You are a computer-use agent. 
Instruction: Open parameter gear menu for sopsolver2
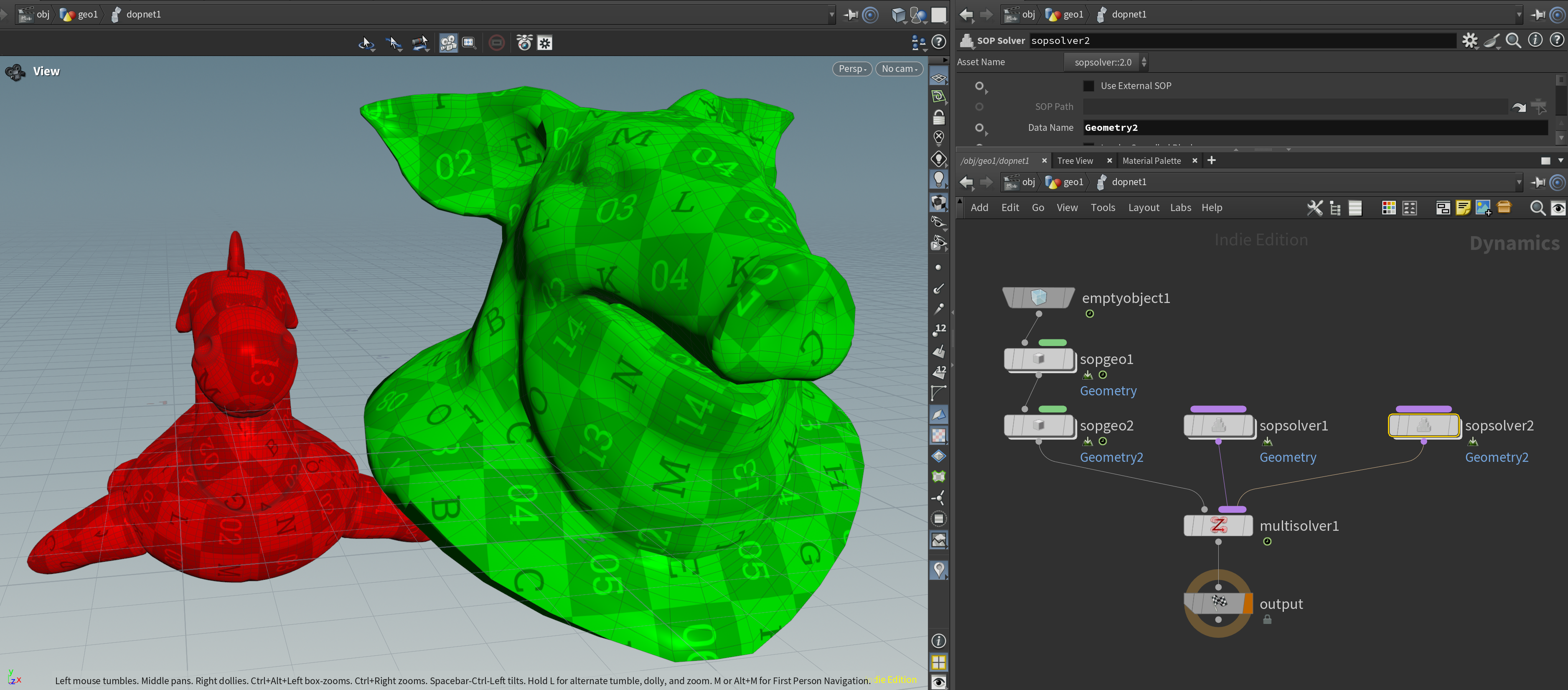tap(1470, 41)
